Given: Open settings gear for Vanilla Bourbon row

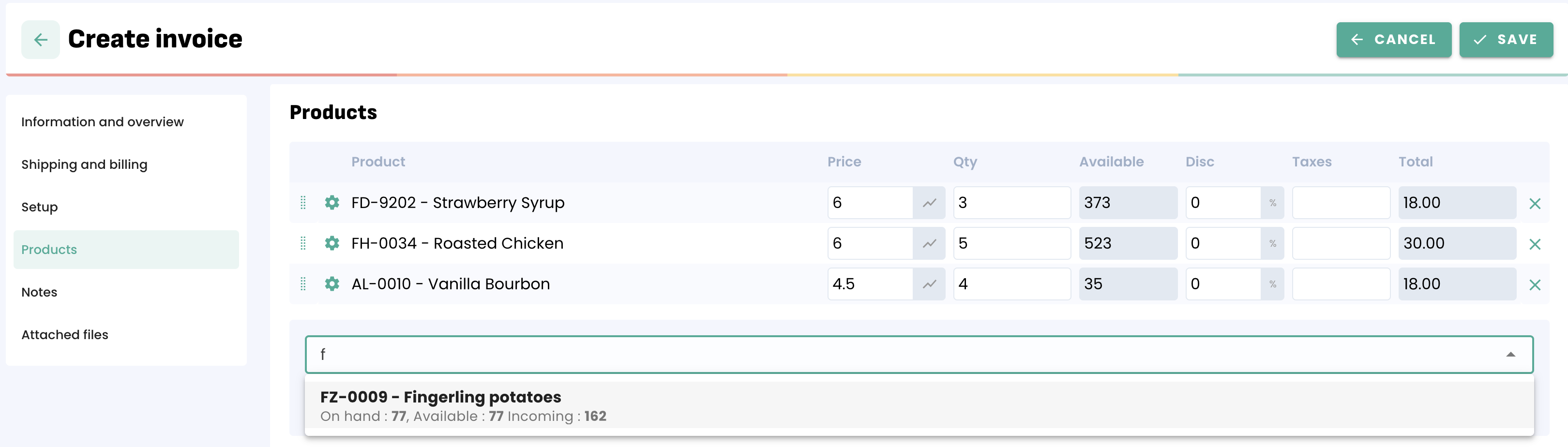Looking at the screenshot, I should 332,284.
